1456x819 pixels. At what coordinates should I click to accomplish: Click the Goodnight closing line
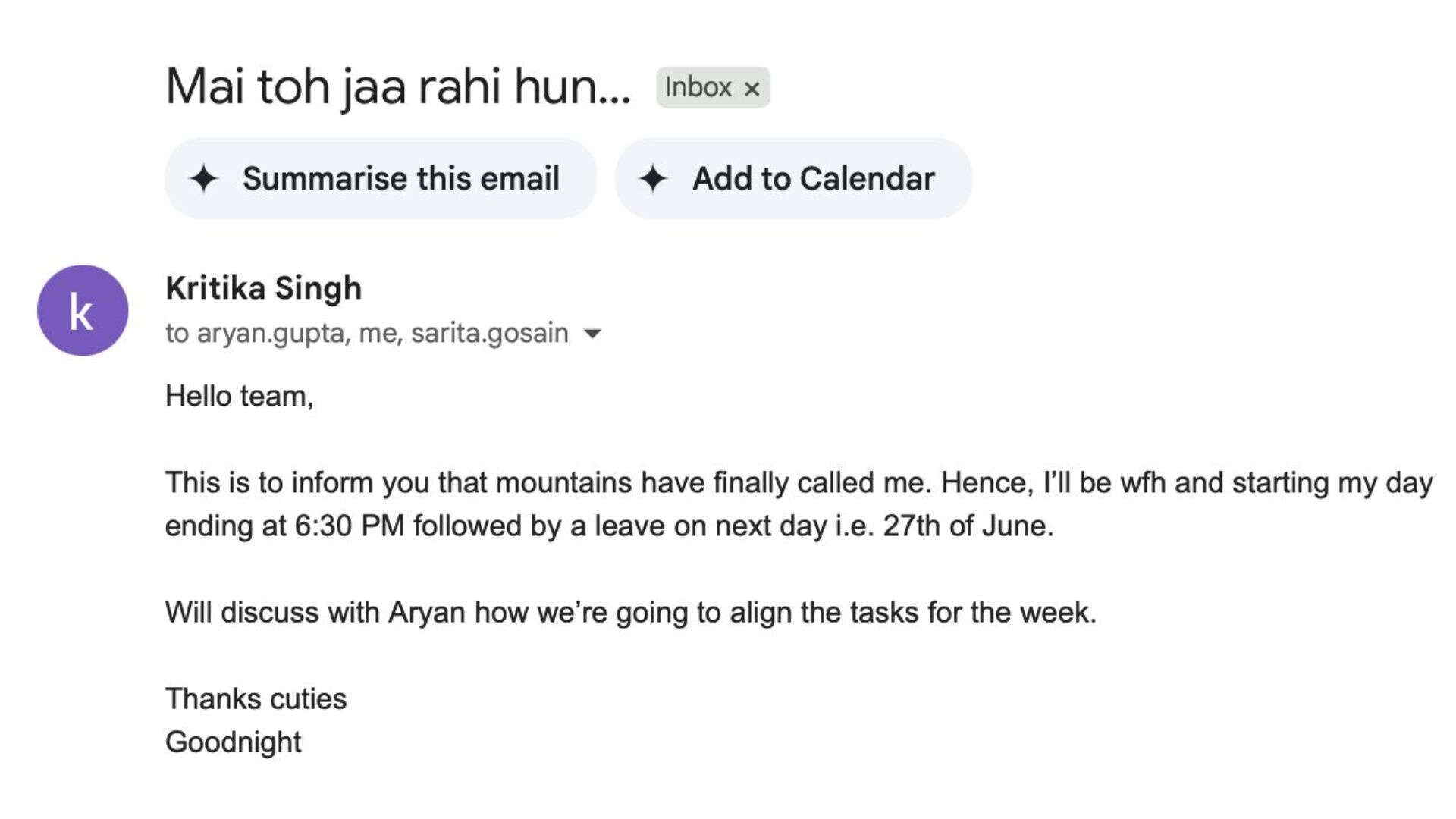point(233,742)
